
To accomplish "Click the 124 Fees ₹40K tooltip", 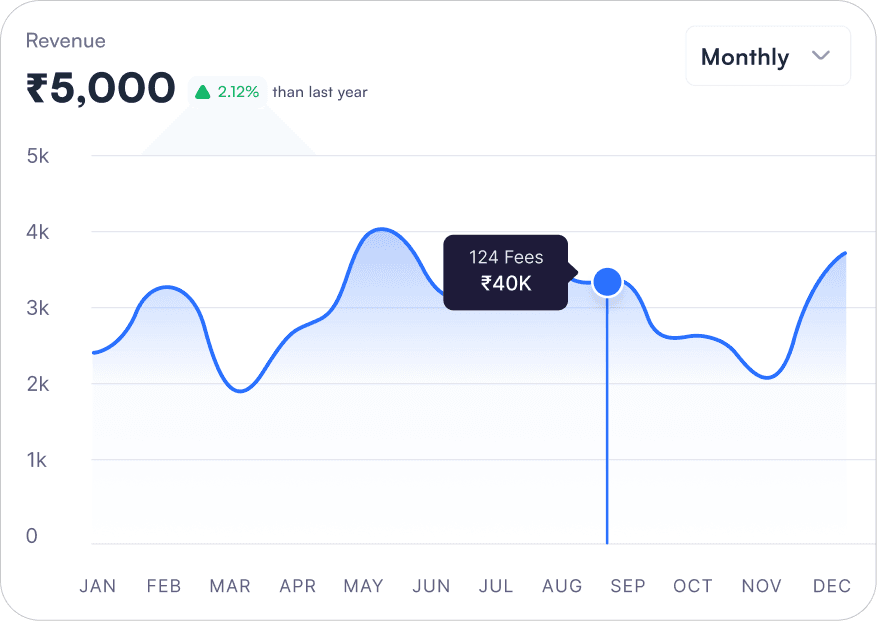I will coord(506,272).
